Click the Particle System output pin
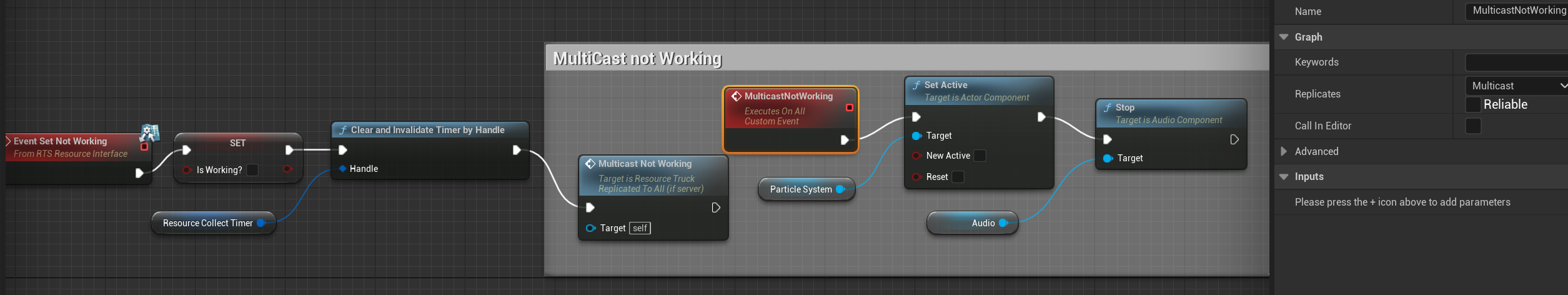This screenshot has height=295, width=1568. pyautogui.click(x=841, y=189)
